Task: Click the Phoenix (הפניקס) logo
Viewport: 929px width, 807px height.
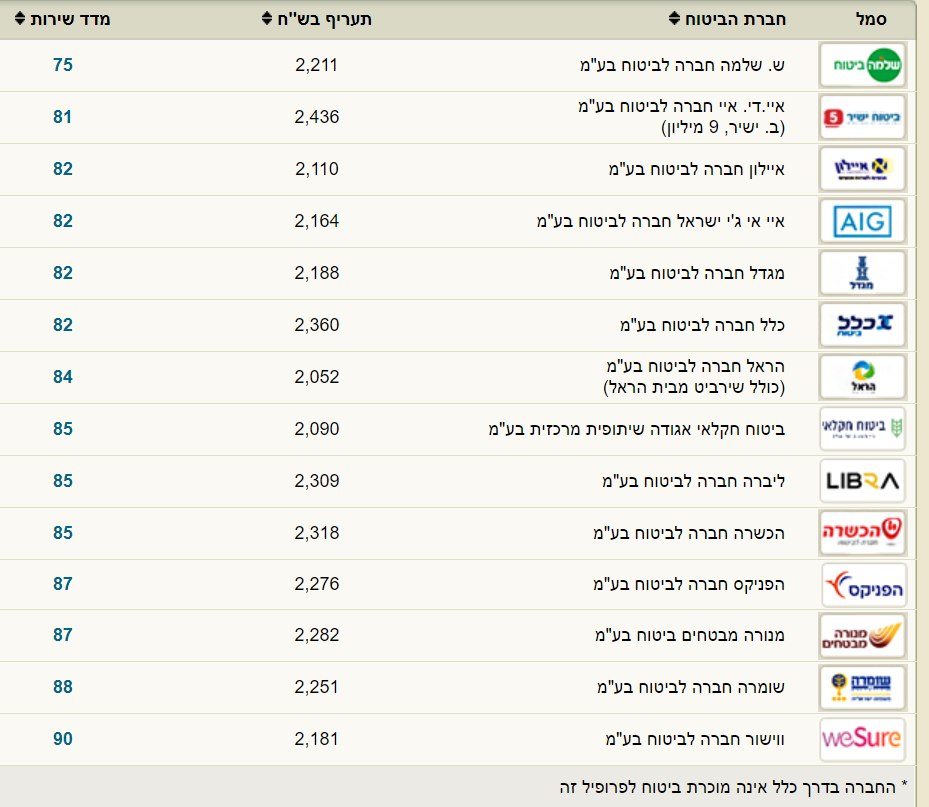Action: 864,585
